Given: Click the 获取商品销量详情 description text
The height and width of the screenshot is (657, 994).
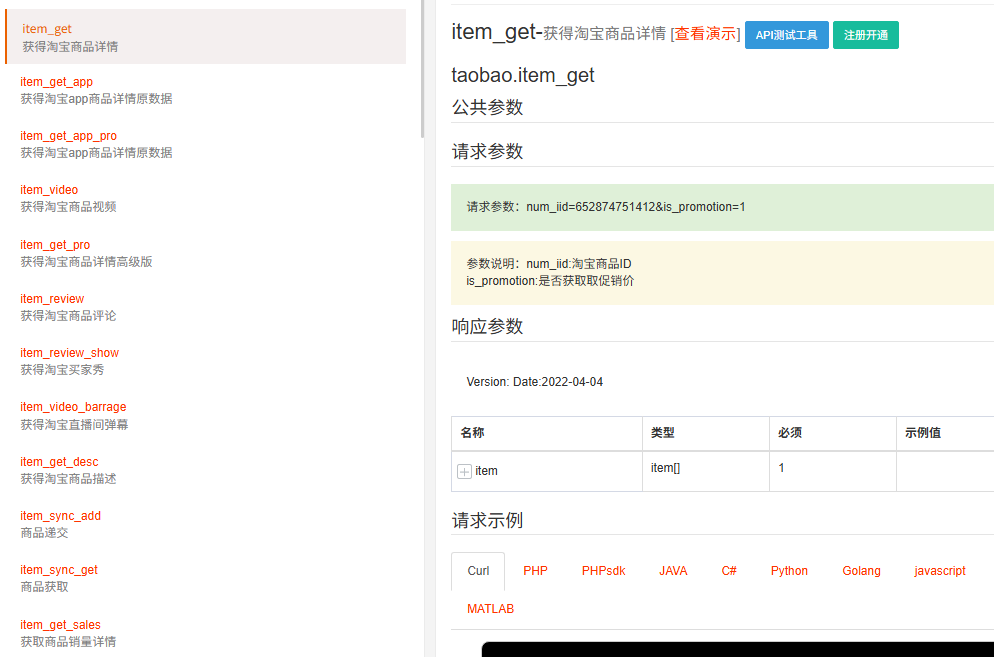Looking at the screenshot, I should coord(68,642).
